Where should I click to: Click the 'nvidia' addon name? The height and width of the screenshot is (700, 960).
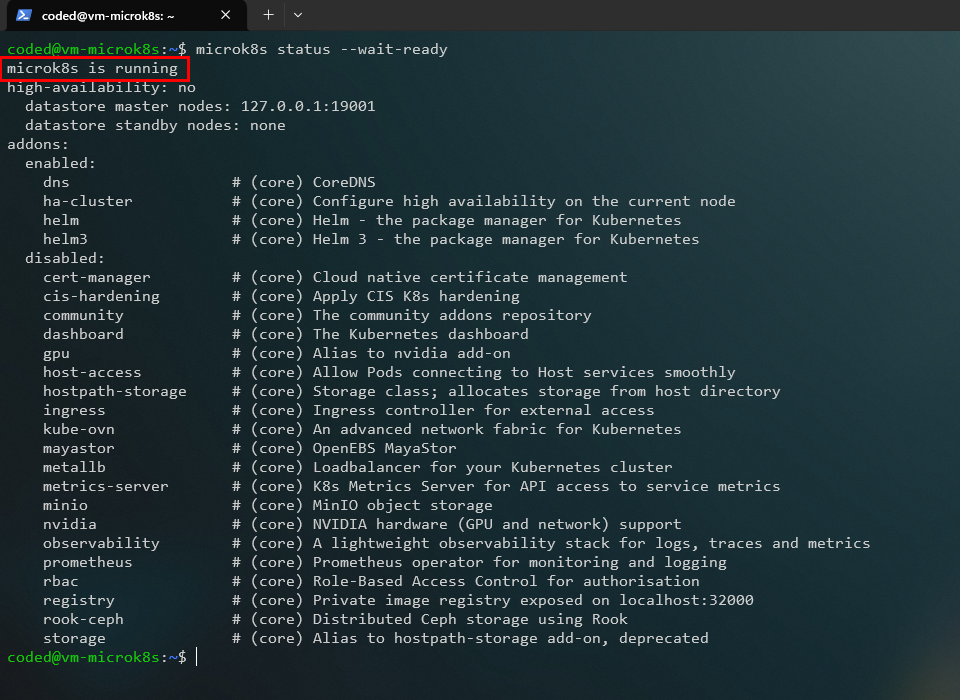click(70, 524)
